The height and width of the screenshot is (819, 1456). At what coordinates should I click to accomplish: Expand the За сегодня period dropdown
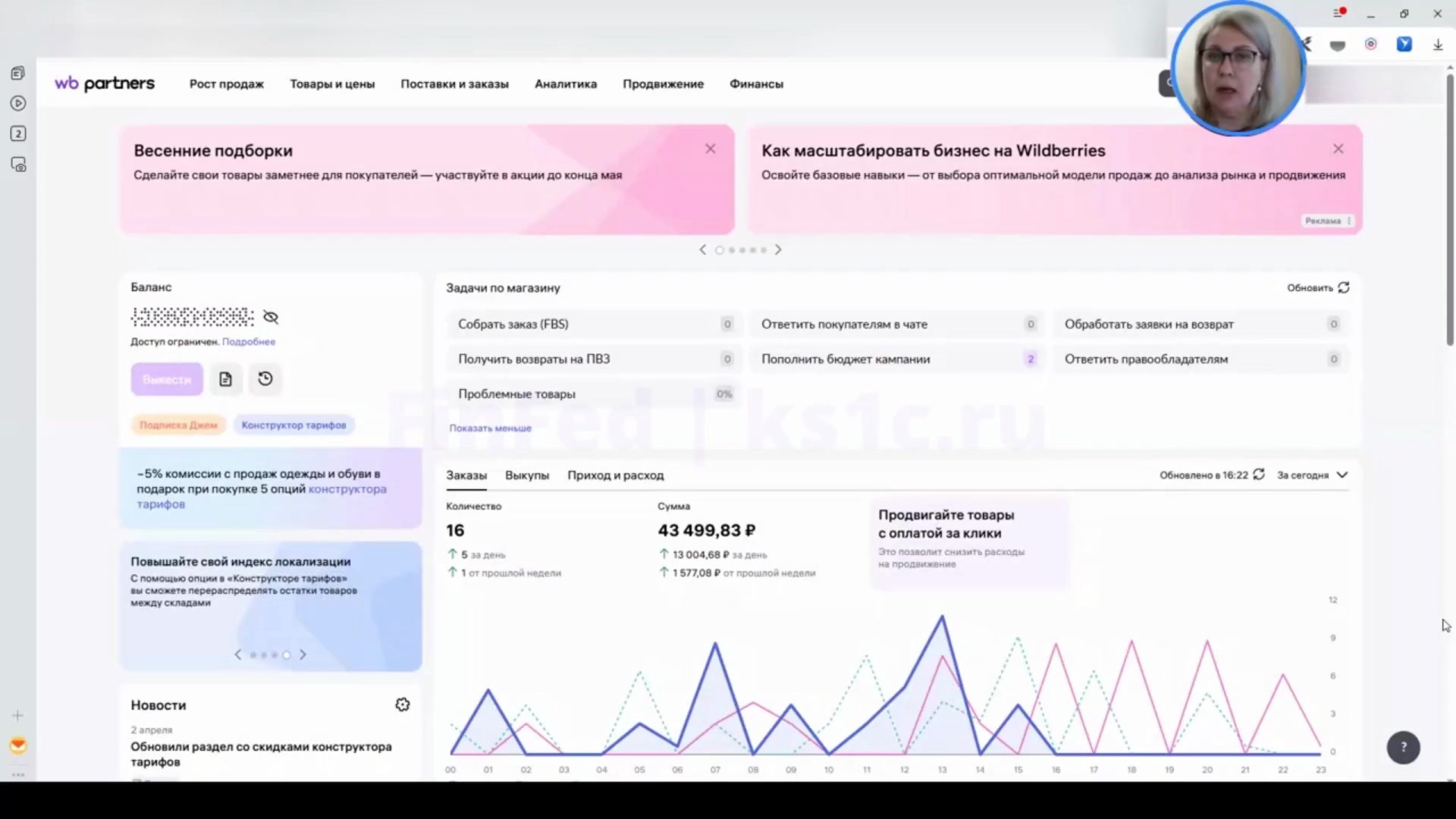coord(1313,475)
